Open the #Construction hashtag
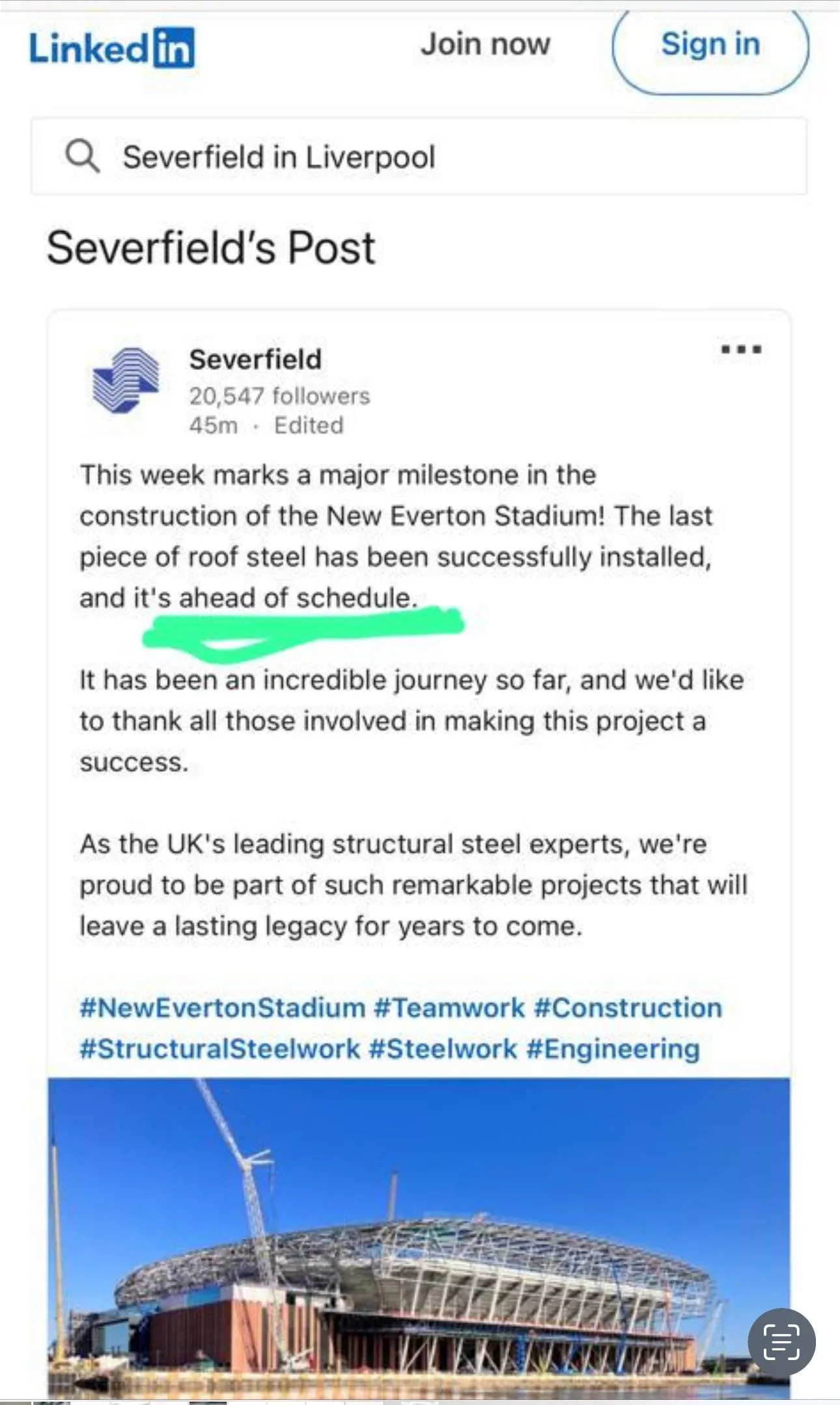The width and height of the screenshot is (840, 1405). 628,1008
